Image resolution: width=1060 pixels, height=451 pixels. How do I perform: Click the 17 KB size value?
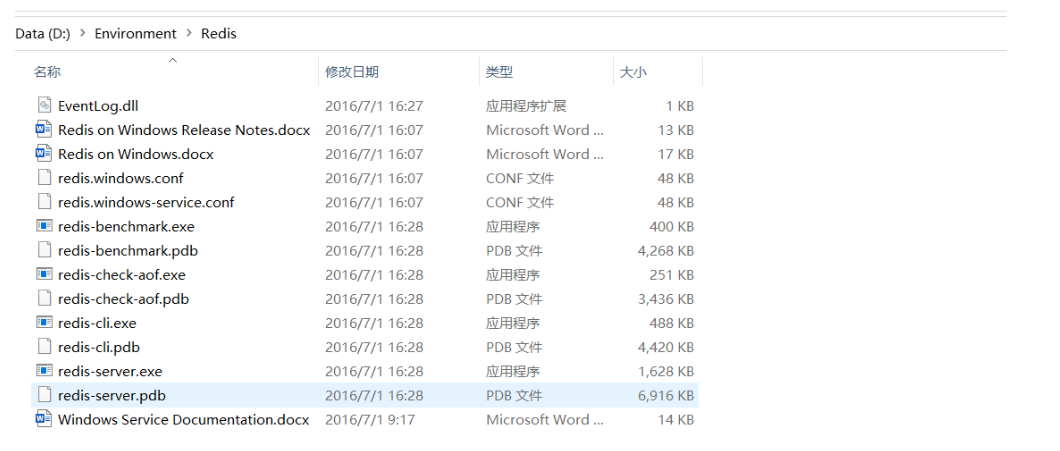(676, 154)
